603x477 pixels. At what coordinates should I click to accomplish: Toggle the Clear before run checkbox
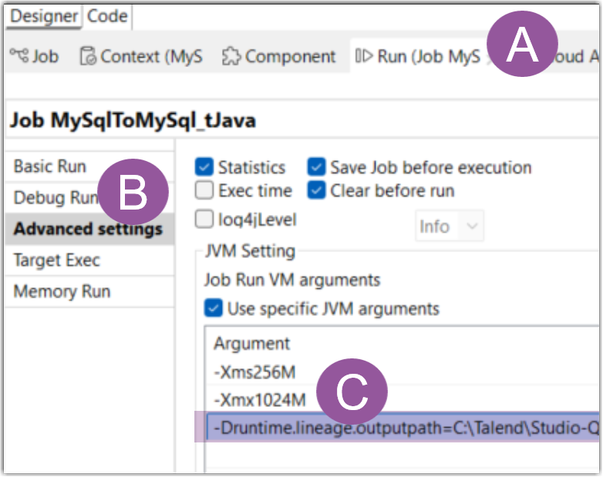click(x=316, y=190)
